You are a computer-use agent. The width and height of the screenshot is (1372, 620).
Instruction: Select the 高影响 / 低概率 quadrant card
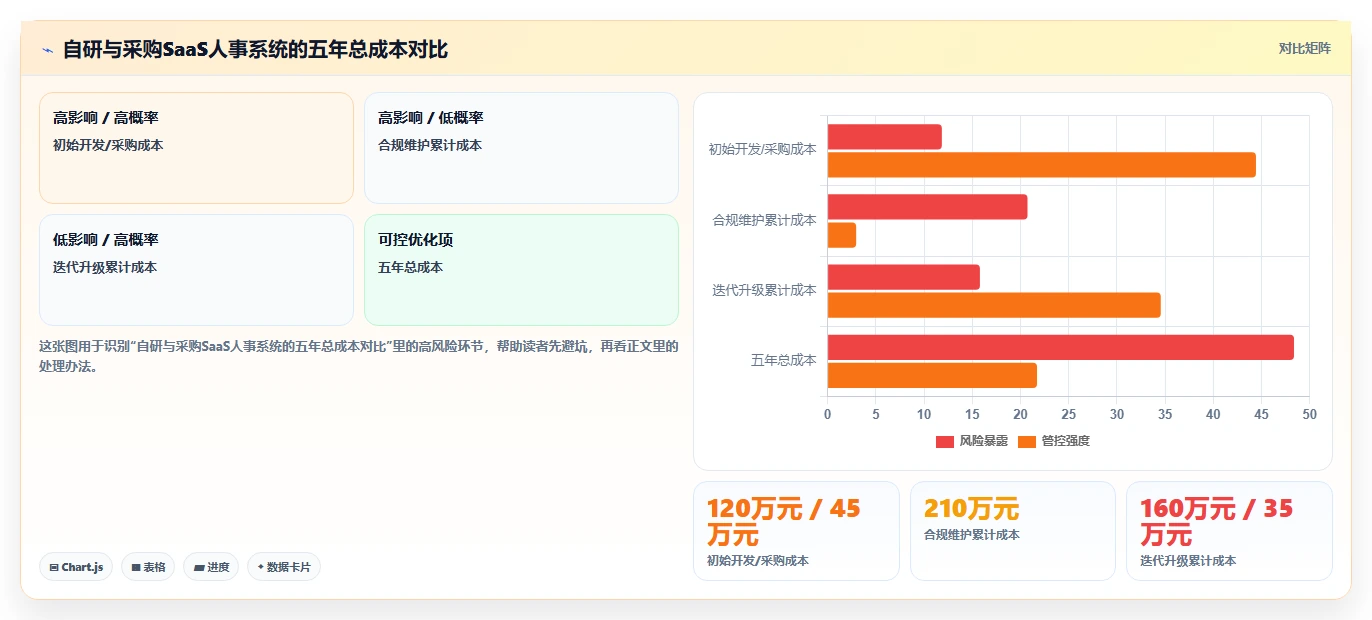click(x=521, y=148)
